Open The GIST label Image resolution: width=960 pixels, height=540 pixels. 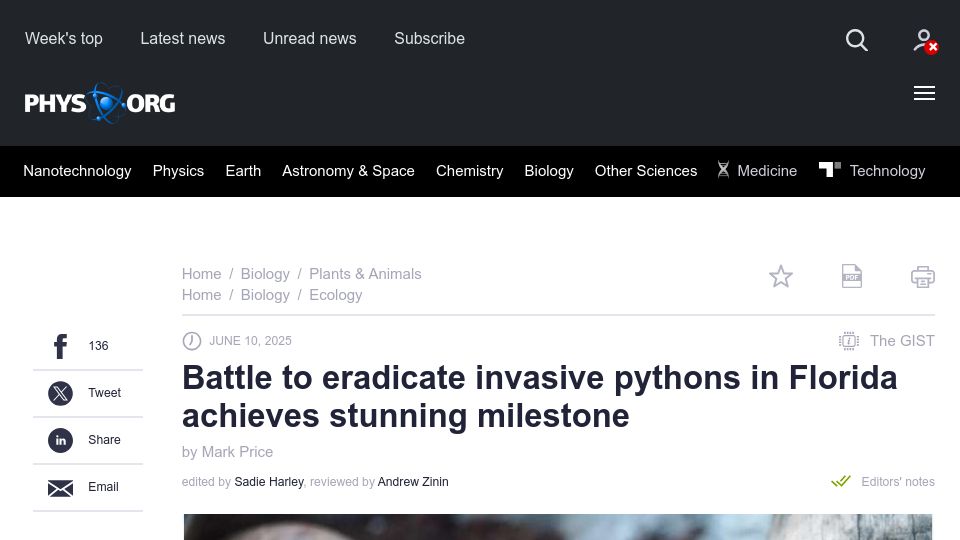click(x=902, y=341)
